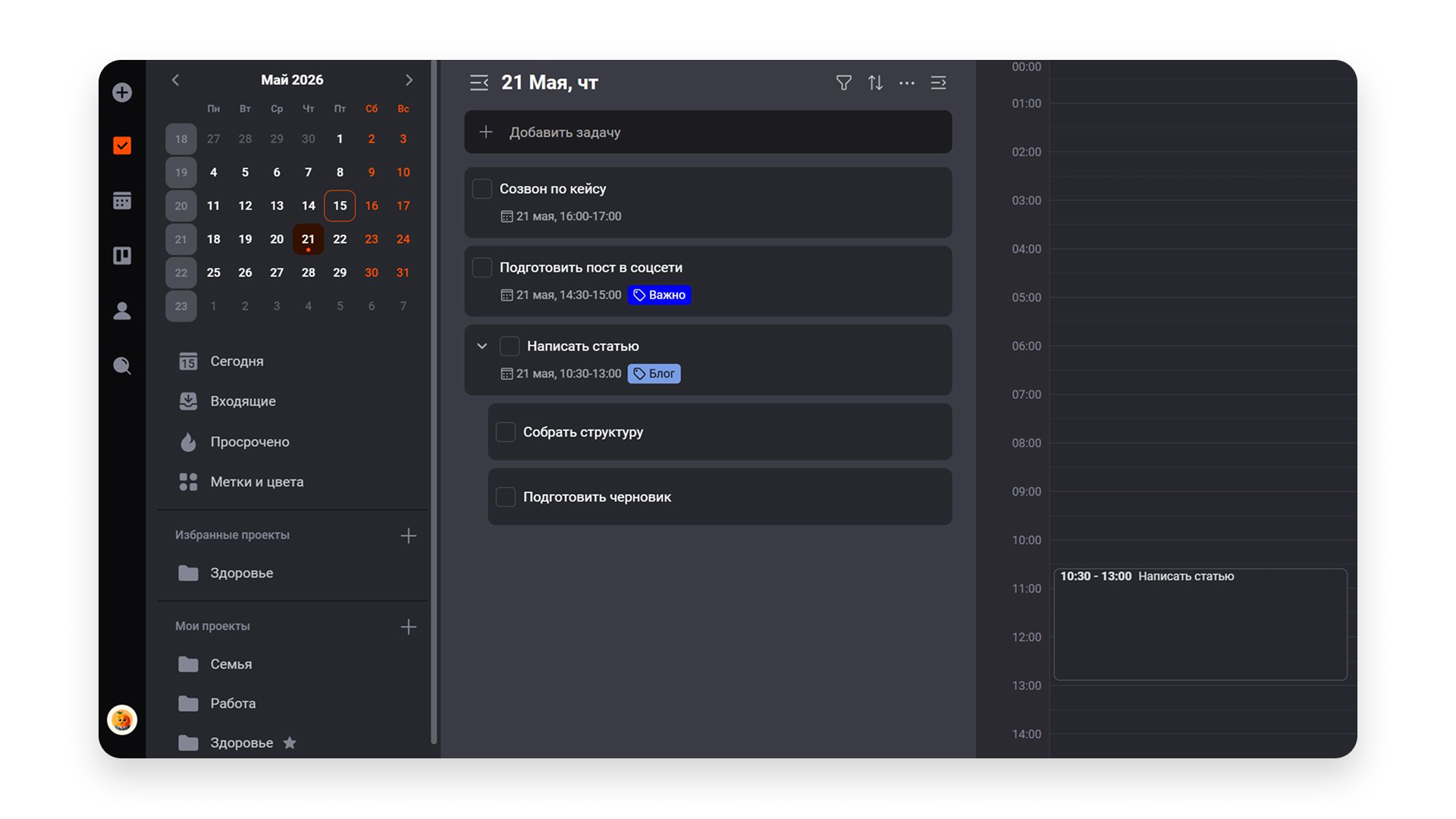Select week 20 in mini calendar
This screenshot has width=1456, height=819.
tap(181, 206)
